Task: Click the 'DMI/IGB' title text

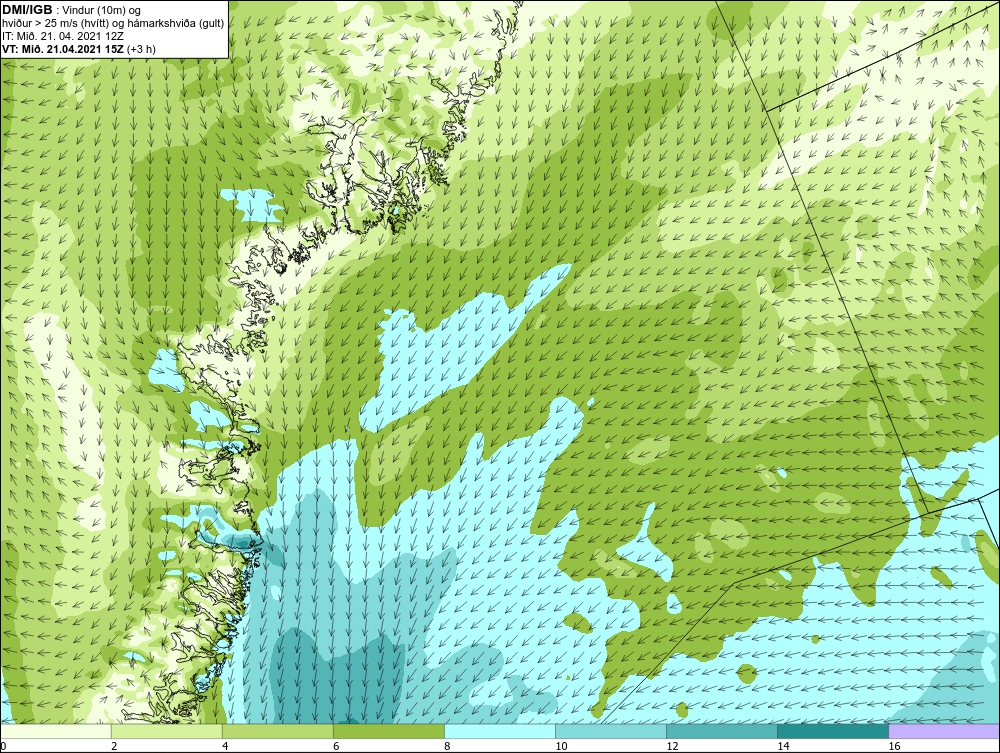Action: (27, 10)
